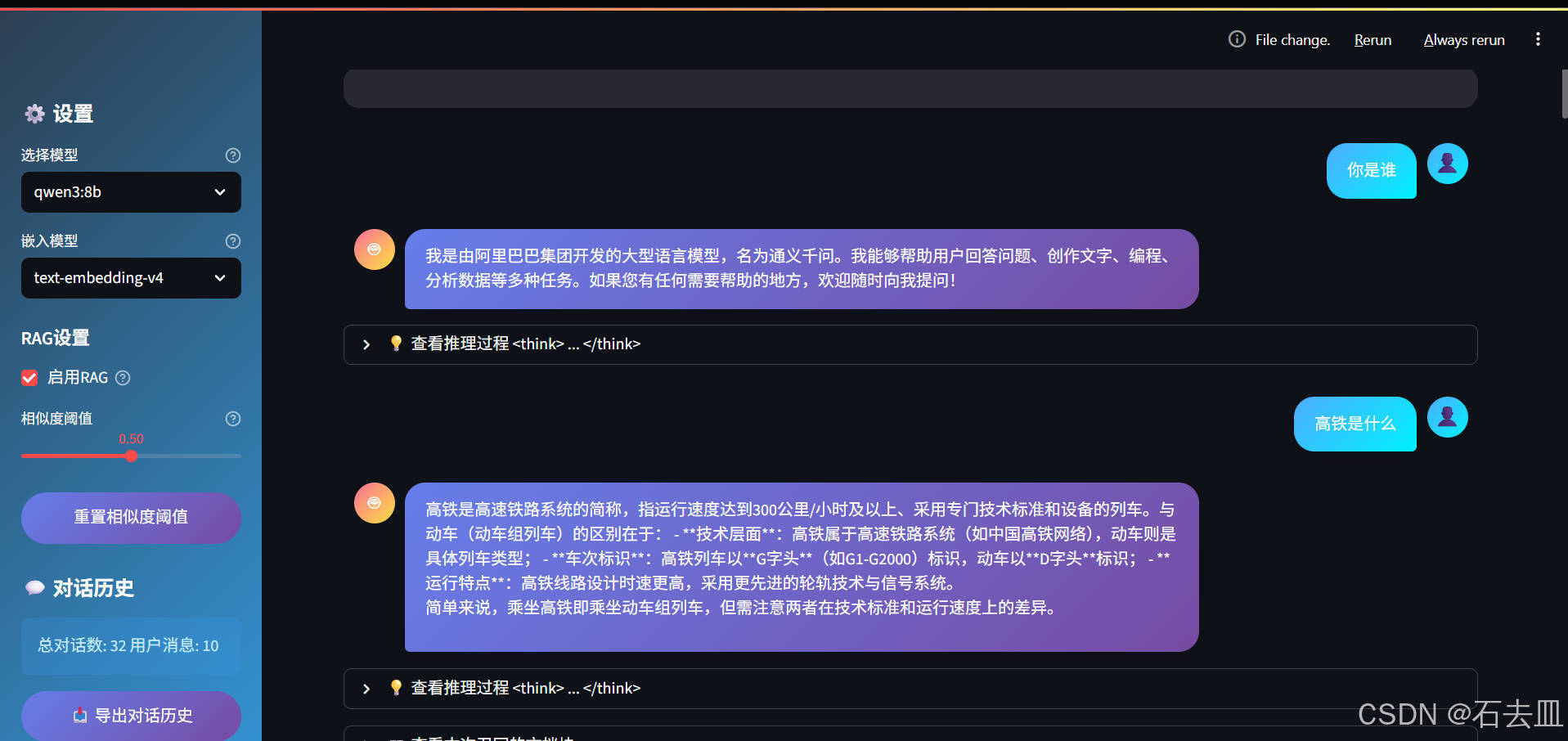Click the help icon beside 嵌入模型
The width and height of the screenshot is (1568, 741).
232,241
